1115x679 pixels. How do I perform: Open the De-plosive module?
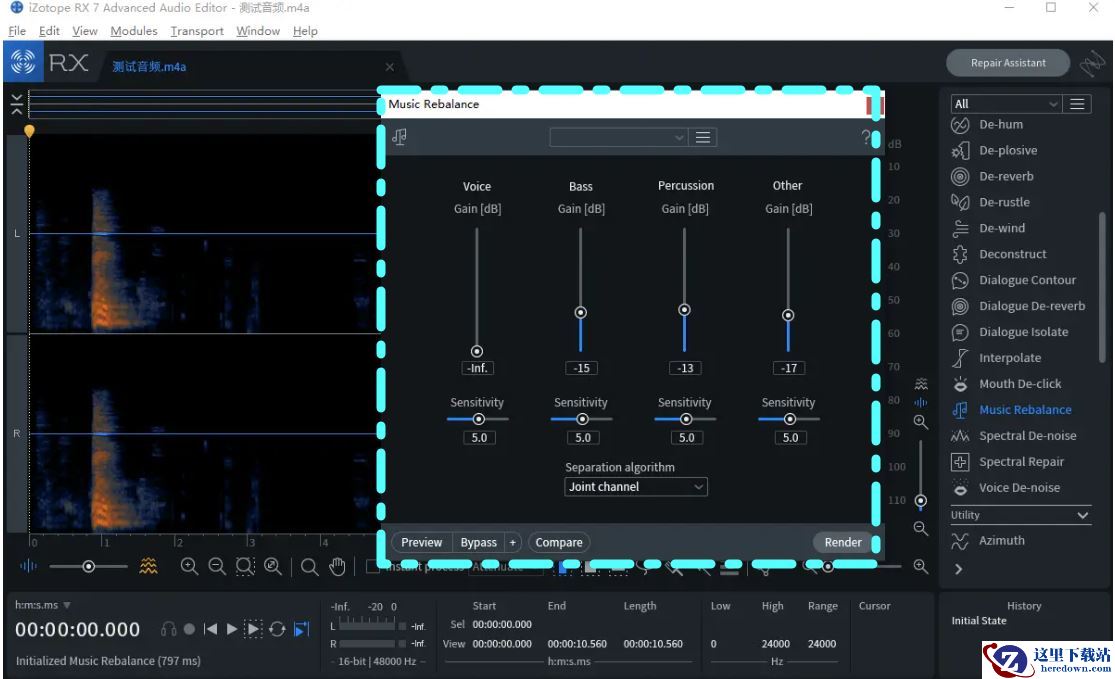point(1008,150)
